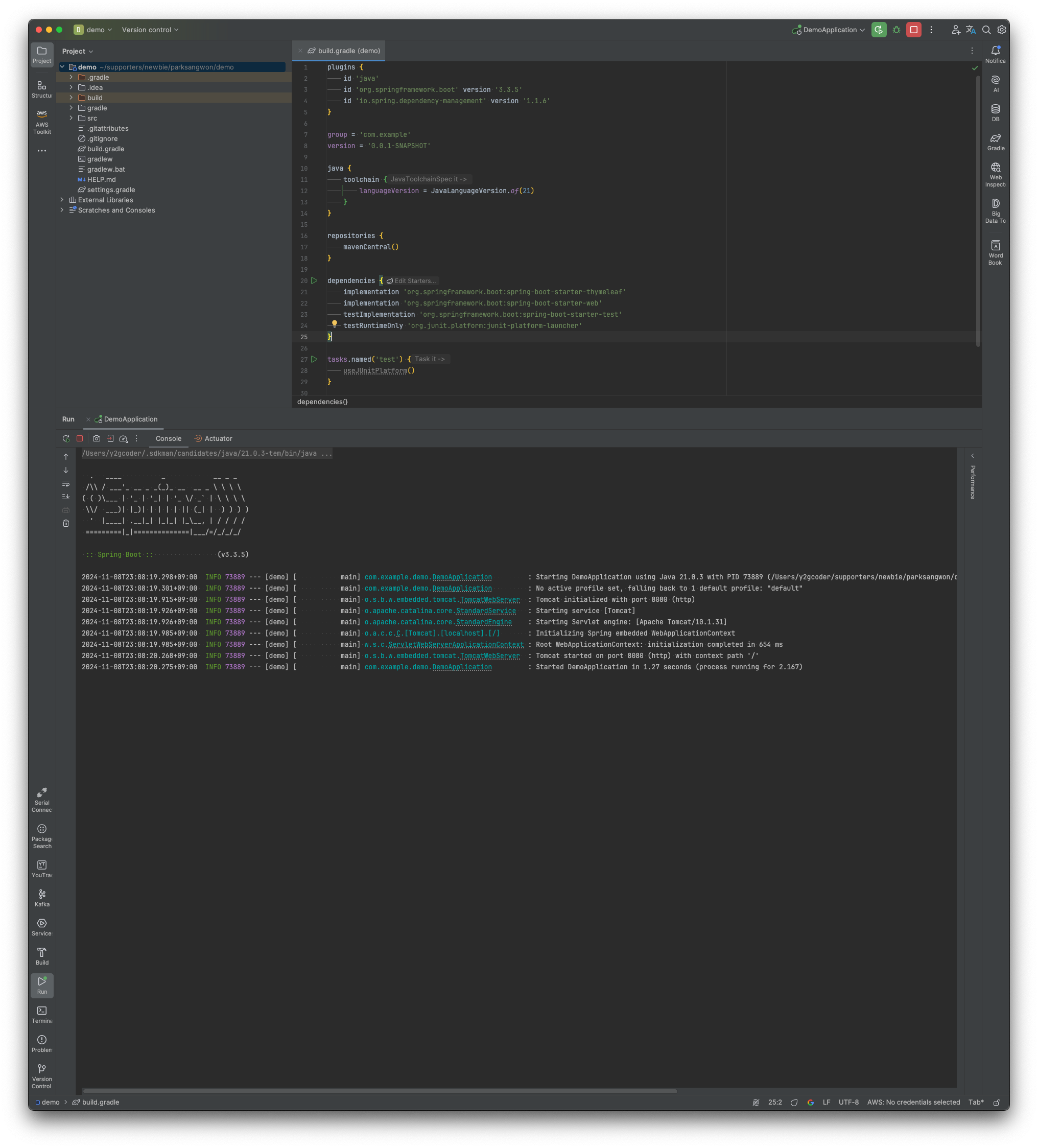
Task: Open the AI assistant panel
Action: click(x=995, y=83)
